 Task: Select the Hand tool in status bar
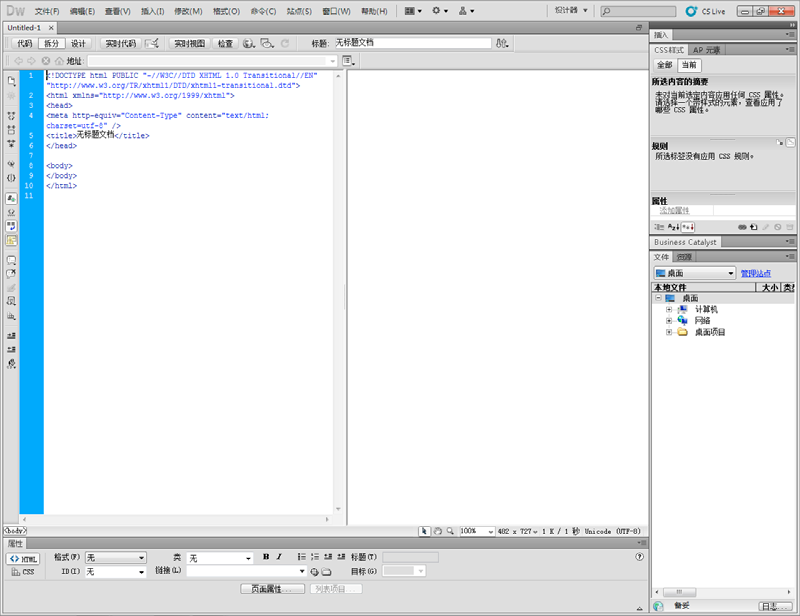(438, 531)
